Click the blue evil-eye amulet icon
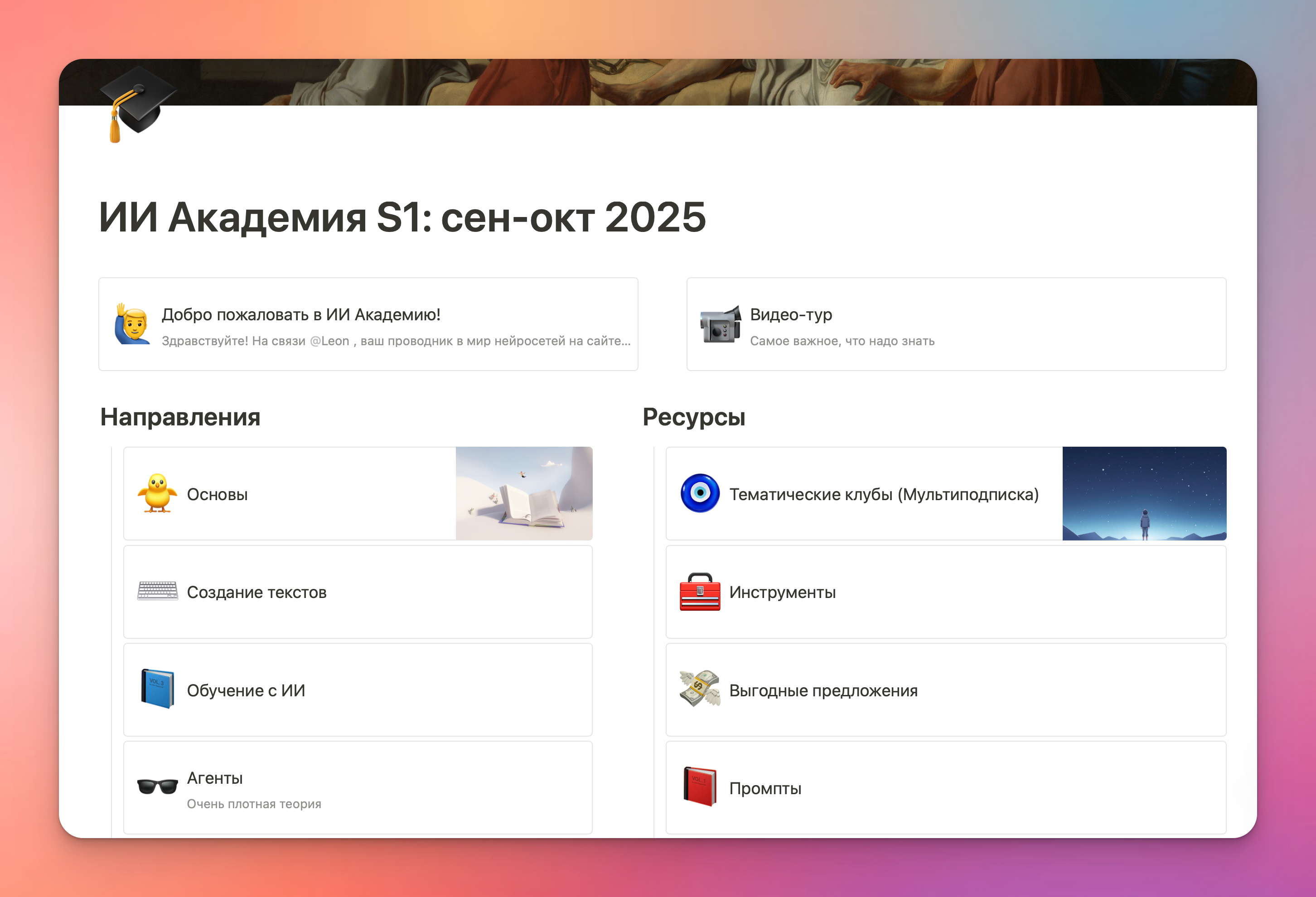The image size is (1316, 897). click(x=700, y=493)
